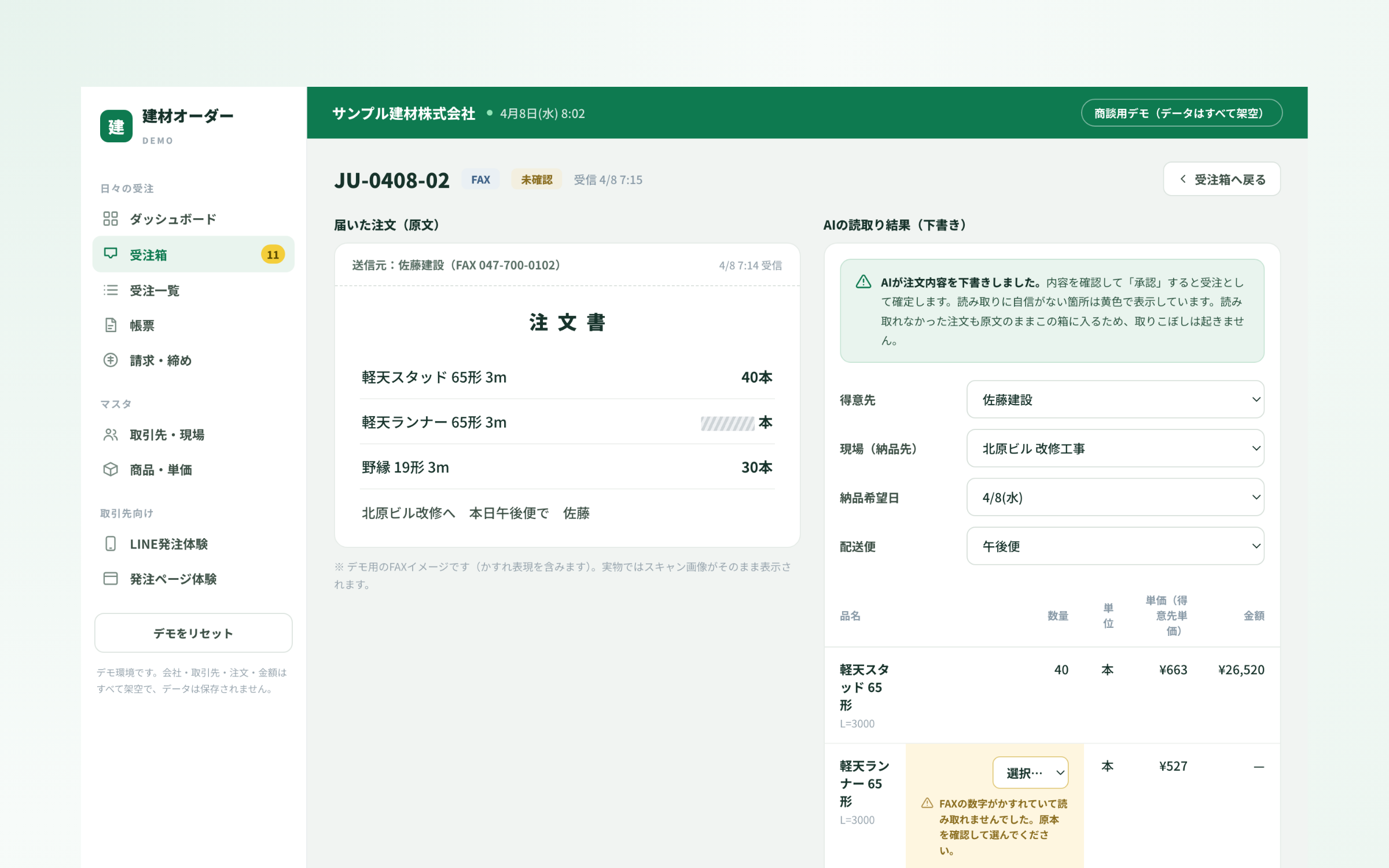Click the 発注ページ体験 window icon
Screen dimensions: 1389x868
coord(111,579)
